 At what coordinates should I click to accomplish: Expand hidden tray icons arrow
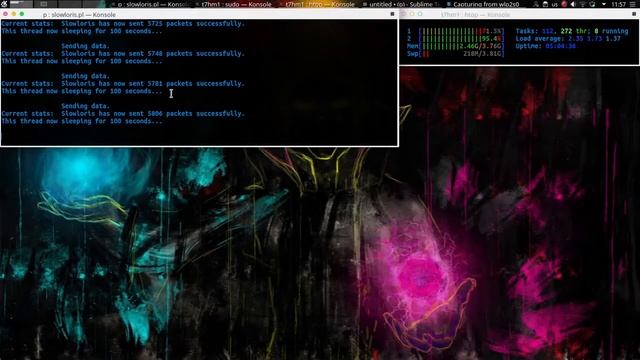pyautogui.click(x=604, y=4)
